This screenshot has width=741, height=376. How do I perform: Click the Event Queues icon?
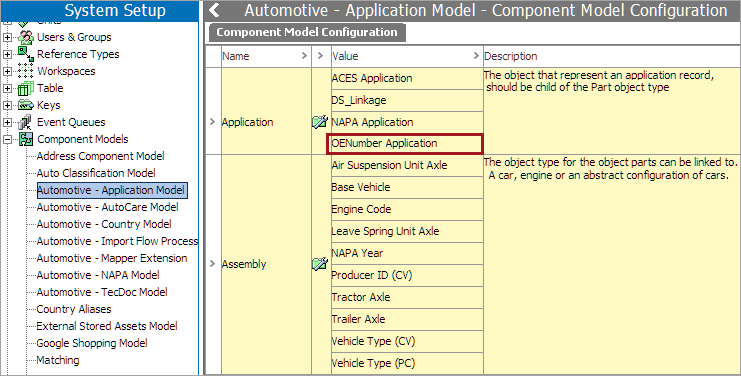coord(26,122)
